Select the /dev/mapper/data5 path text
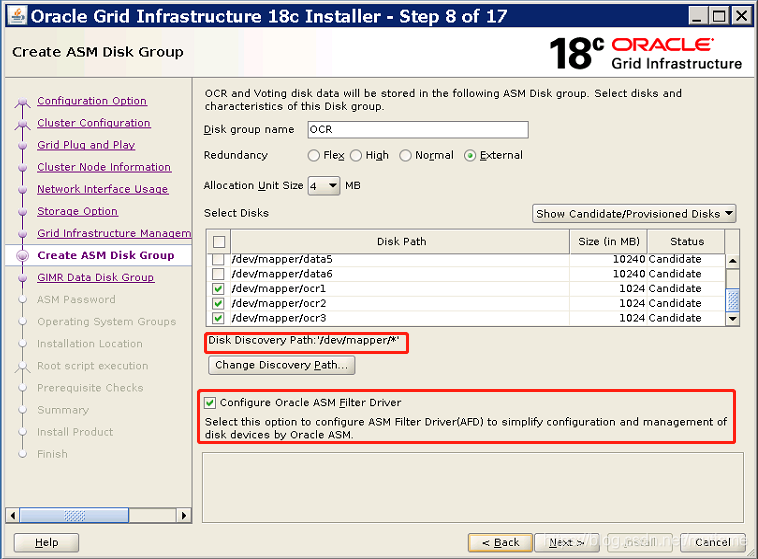758x559 pixels. [x=282, y=259]
